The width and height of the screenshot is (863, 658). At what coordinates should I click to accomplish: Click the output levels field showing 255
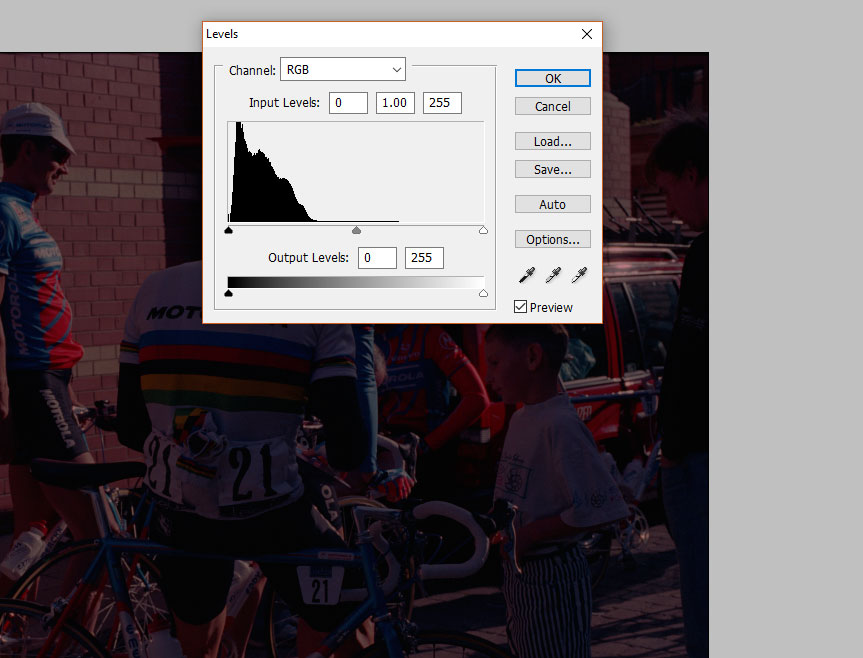pyautogui.click(x=424, y=257)
